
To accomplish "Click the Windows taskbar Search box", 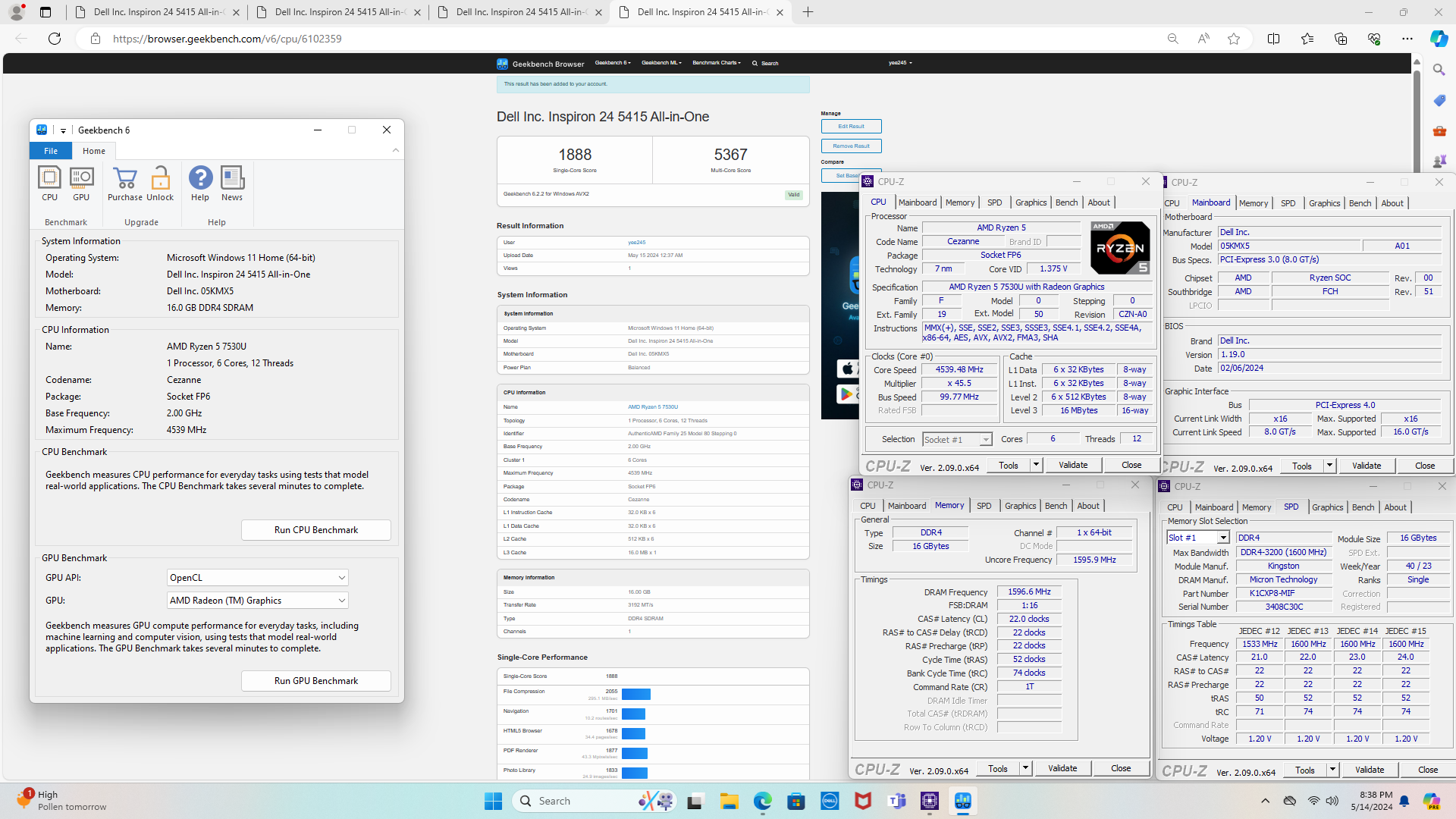I will pos(593,801).
